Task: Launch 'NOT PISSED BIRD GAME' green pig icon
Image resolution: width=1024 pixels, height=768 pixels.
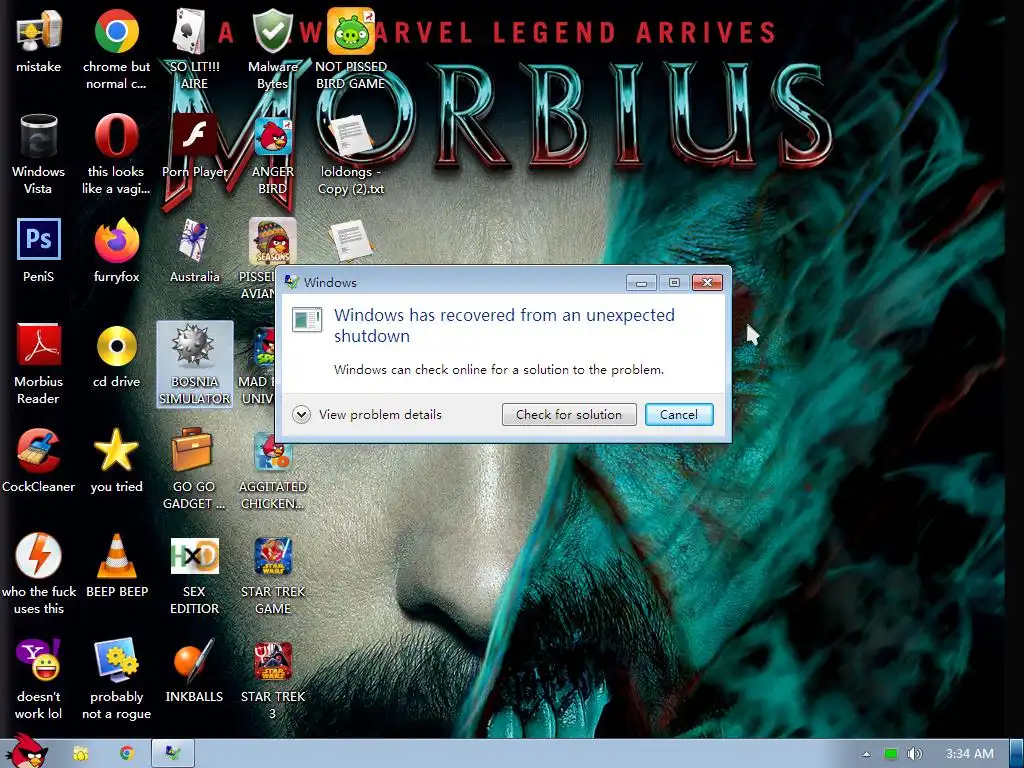Action: coord(351,31)
